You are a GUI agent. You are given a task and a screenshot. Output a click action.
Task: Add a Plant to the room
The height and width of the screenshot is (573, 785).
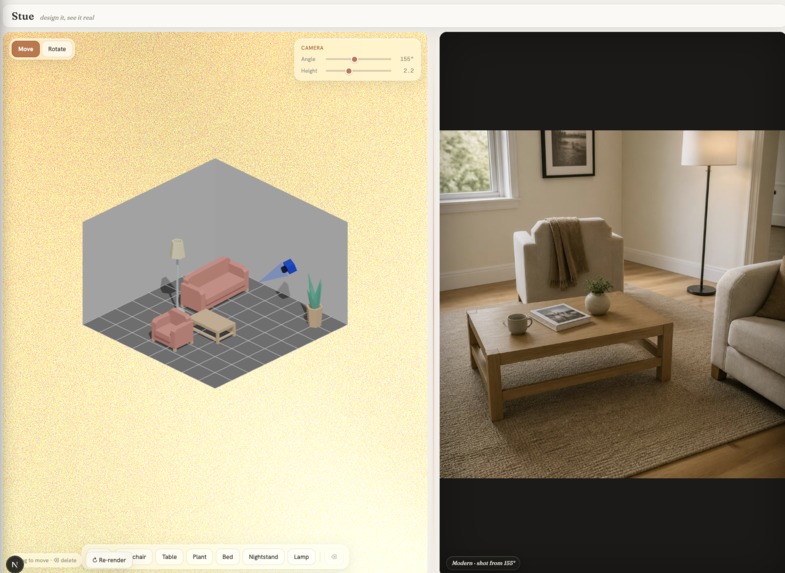tap(199, 556)
